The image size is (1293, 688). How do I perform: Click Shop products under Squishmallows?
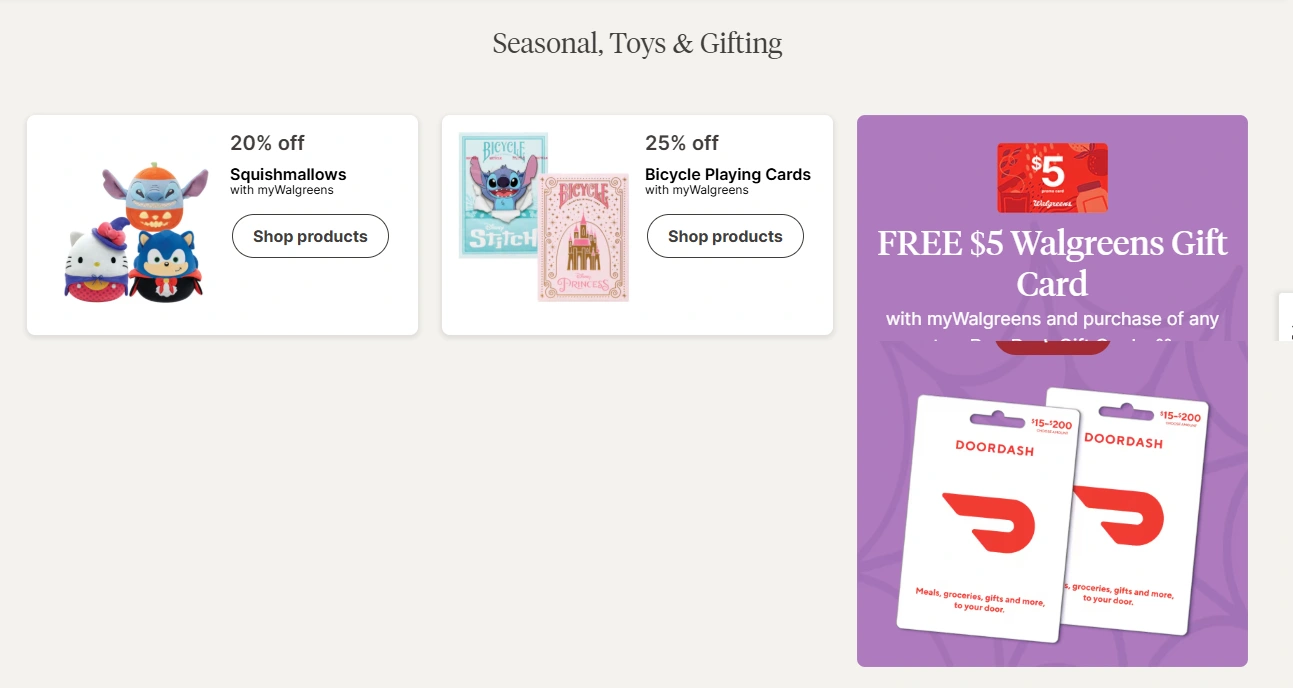tap(310, 236)
